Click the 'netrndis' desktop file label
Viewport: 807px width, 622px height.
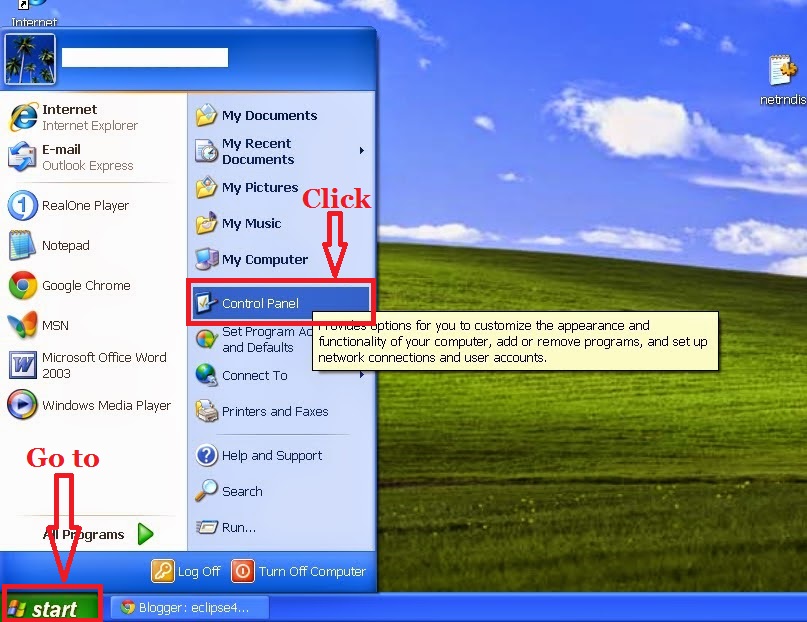click(783, 99)
